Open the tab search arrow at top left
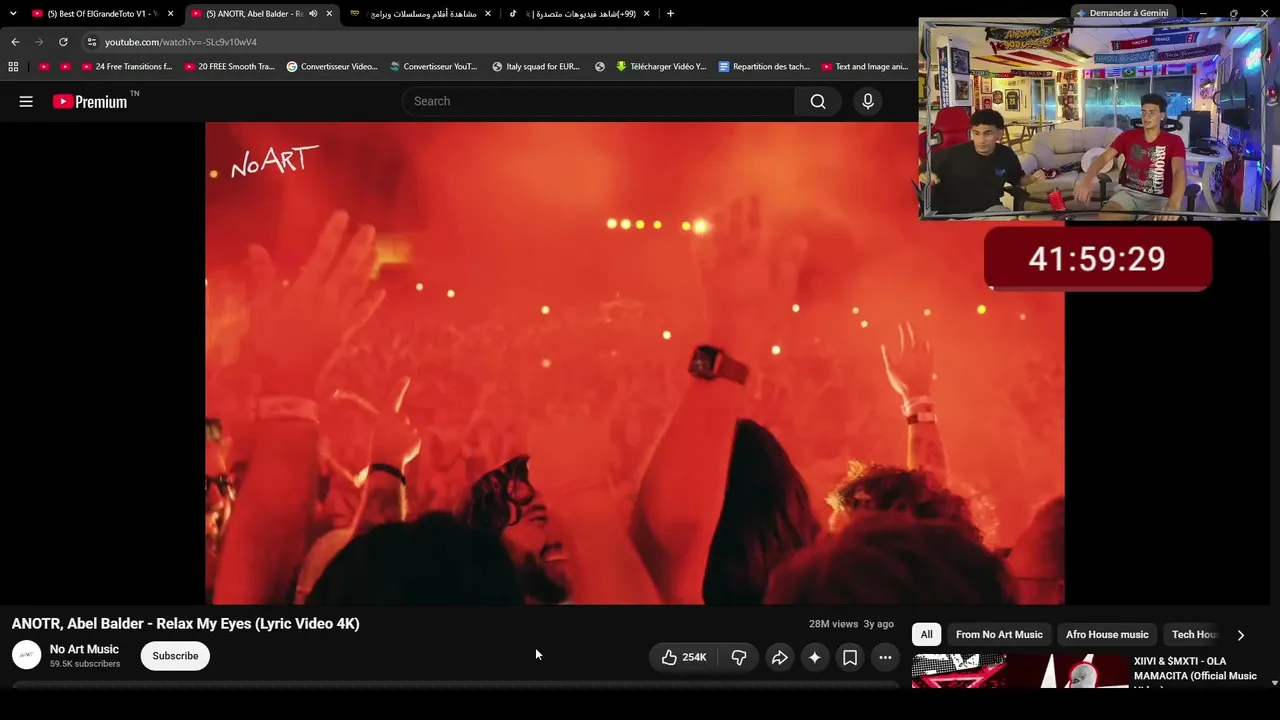The image size is (1280, 720). (x=13, y=14)
